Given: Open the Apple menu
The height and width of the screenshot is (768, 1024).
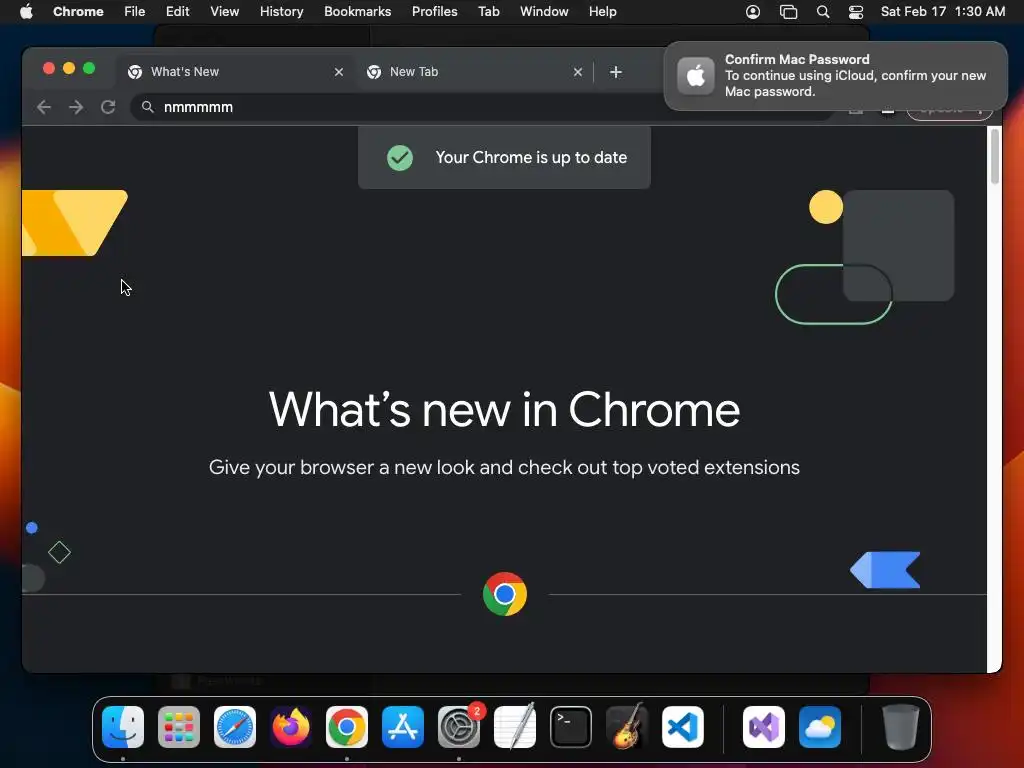Looking at the screenshot, I should [x=26, y=11].
